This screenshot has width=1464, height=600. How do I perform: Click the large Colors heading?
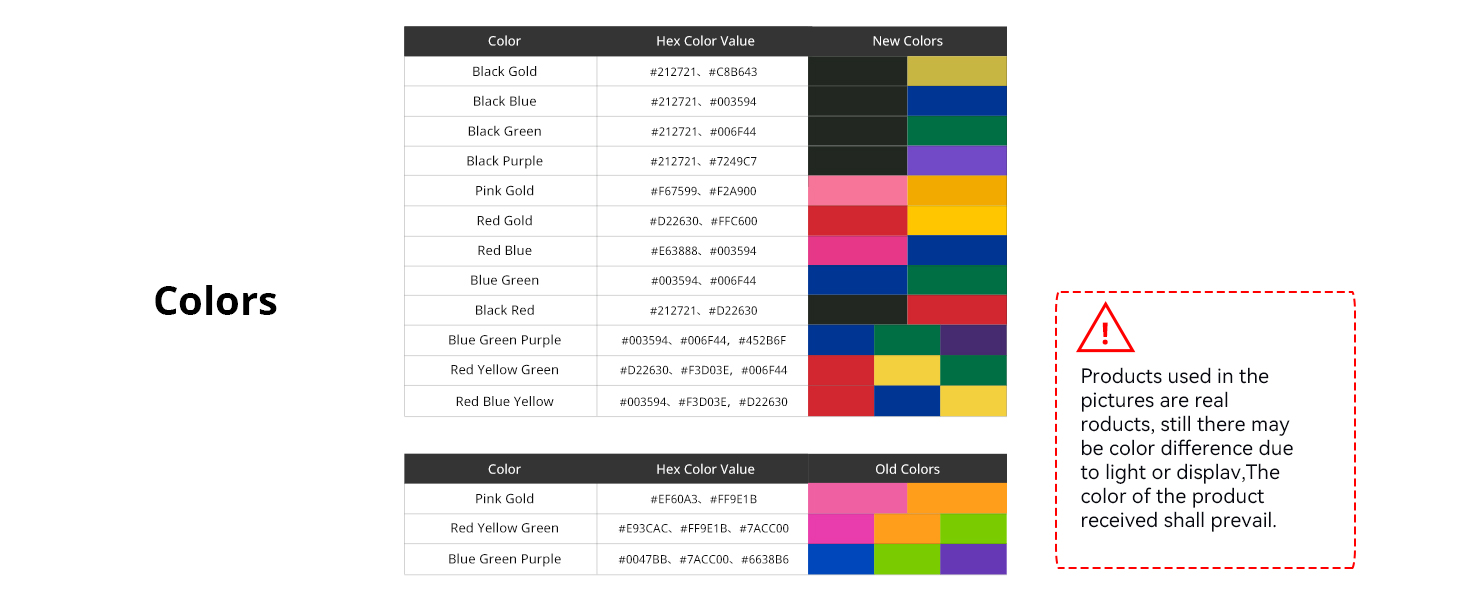pos(215,300)
